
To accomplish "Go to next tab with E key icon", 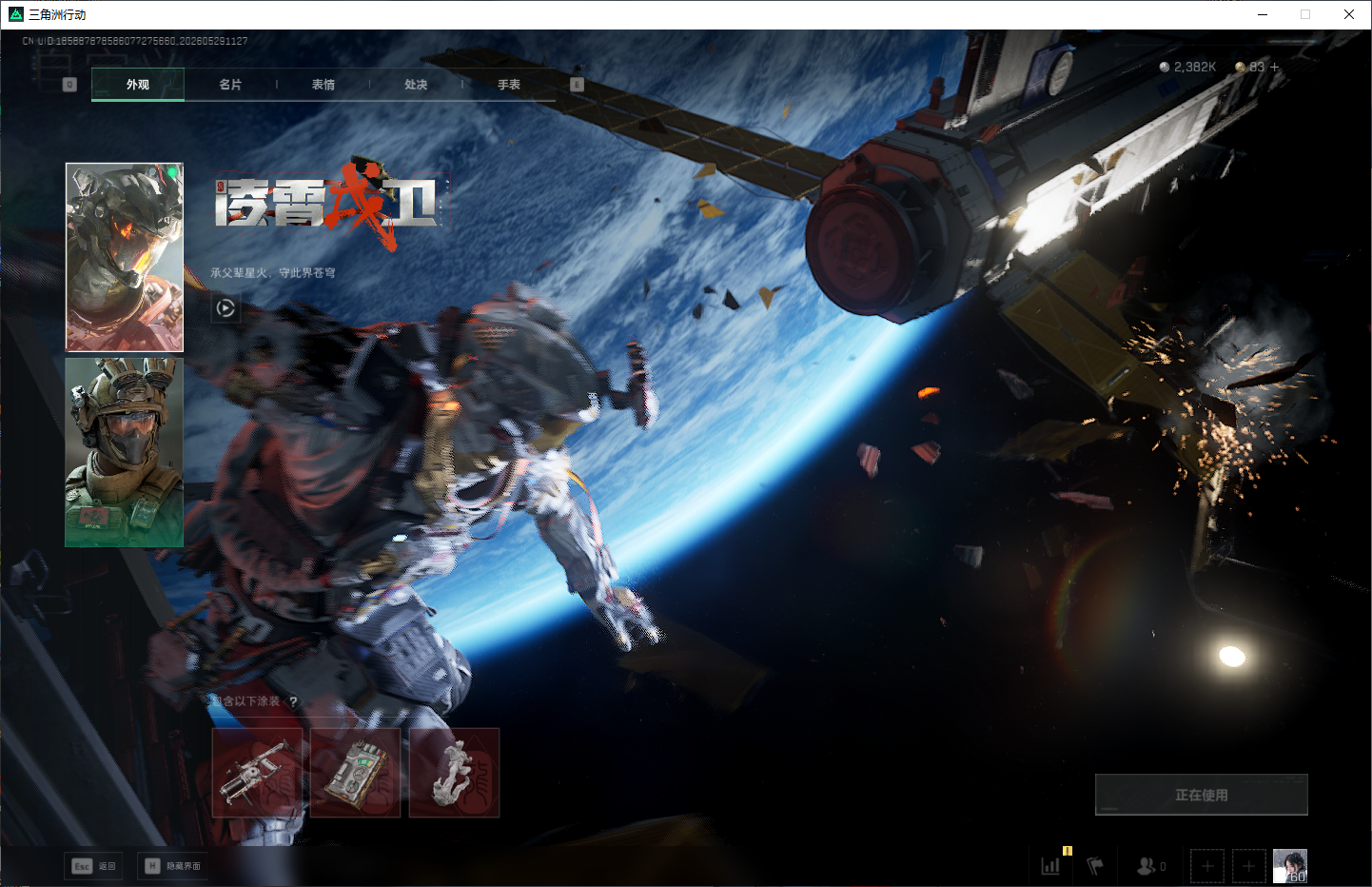I will [x=577, y=85].
